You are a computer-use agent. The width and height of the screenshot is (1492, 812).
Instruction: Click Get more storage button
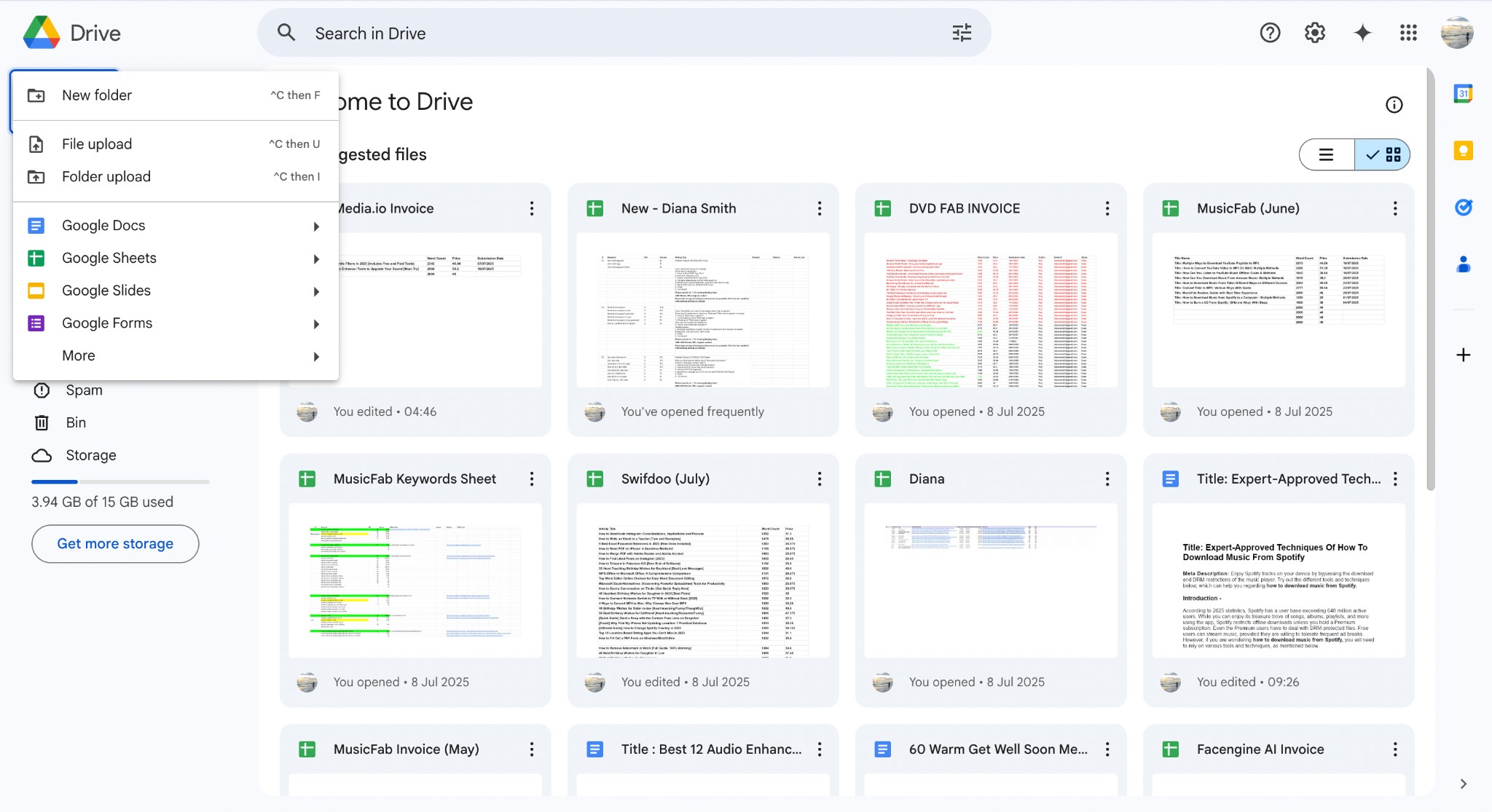click(x=115, y=544)
